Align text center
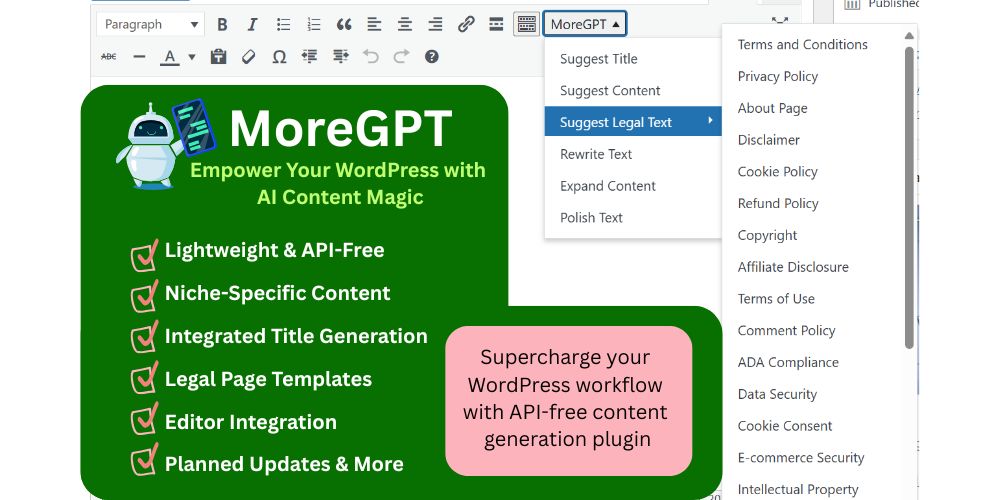 point(405,24)
